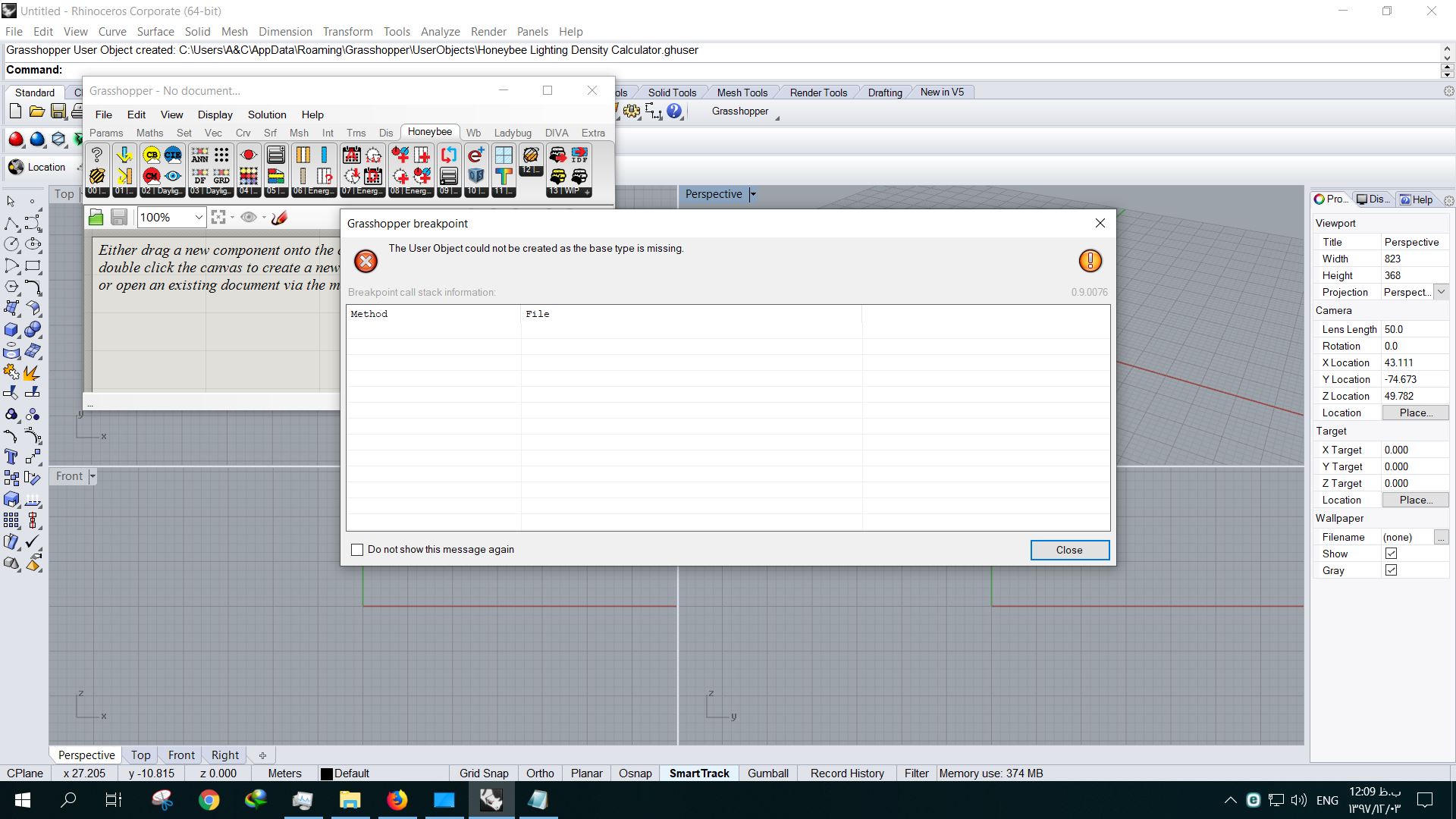Open the Grasshopper zoom 100% dropdown
Screen dimensions: 1456x819
[x=199, y=218]
